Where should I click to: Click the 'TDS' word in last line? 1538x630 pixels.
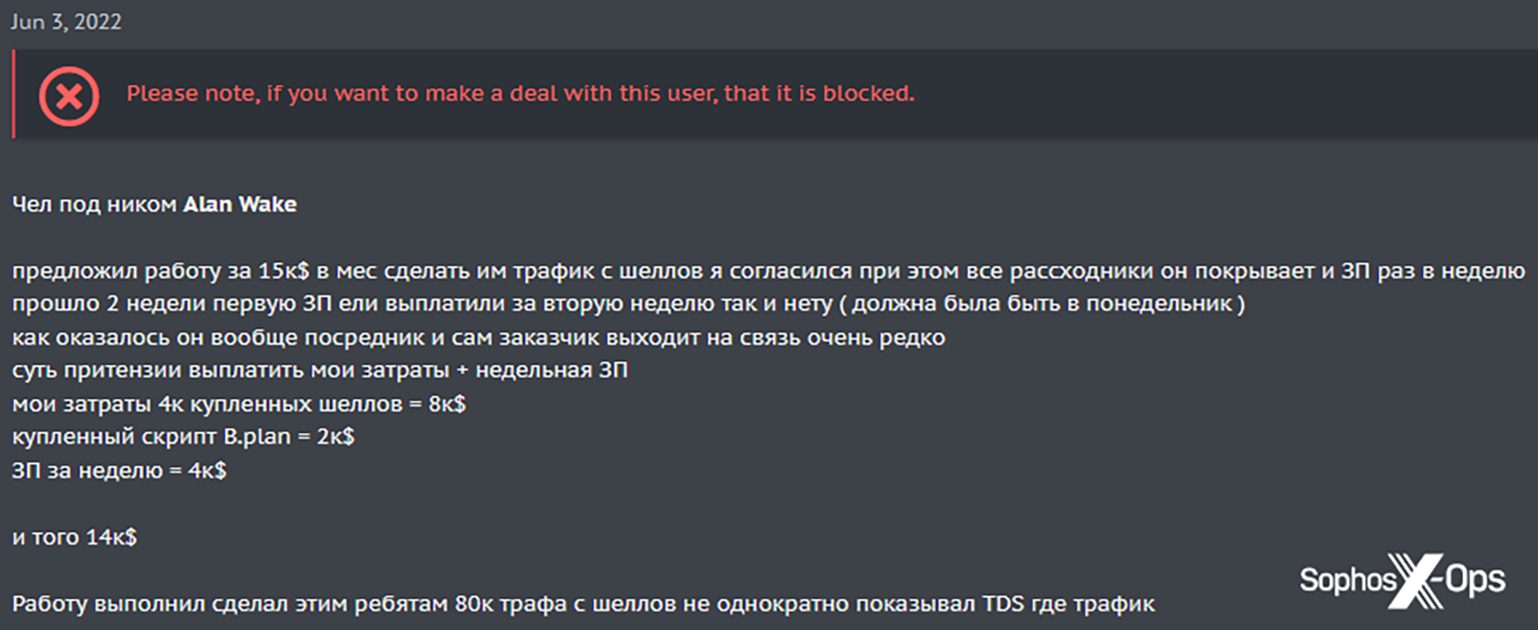point(1002,604)
